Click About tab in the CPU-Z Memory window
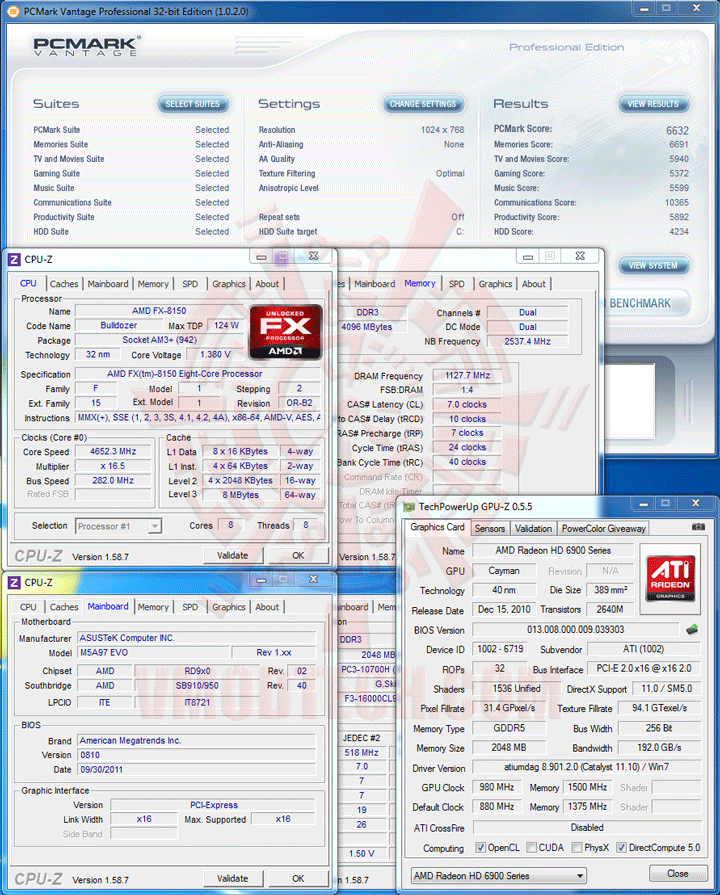Screen dimensions: 720x895 coord(534,284)
